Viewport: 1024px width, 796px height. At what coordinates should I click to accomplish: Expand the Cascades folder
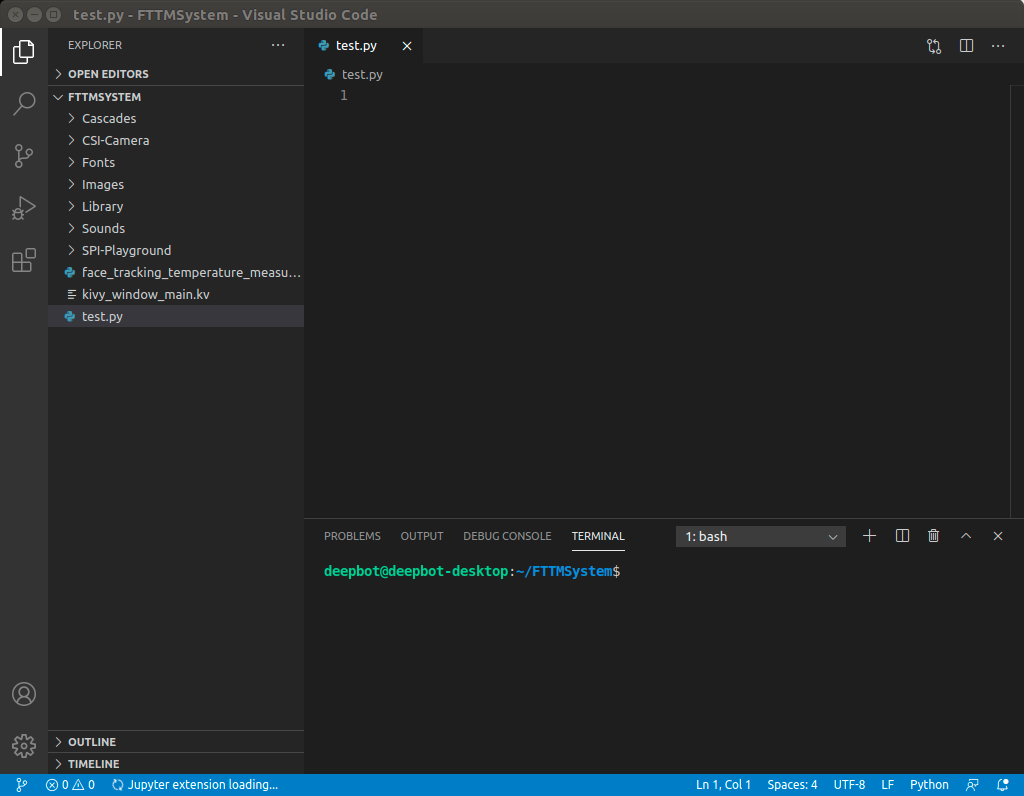(176, 118)
